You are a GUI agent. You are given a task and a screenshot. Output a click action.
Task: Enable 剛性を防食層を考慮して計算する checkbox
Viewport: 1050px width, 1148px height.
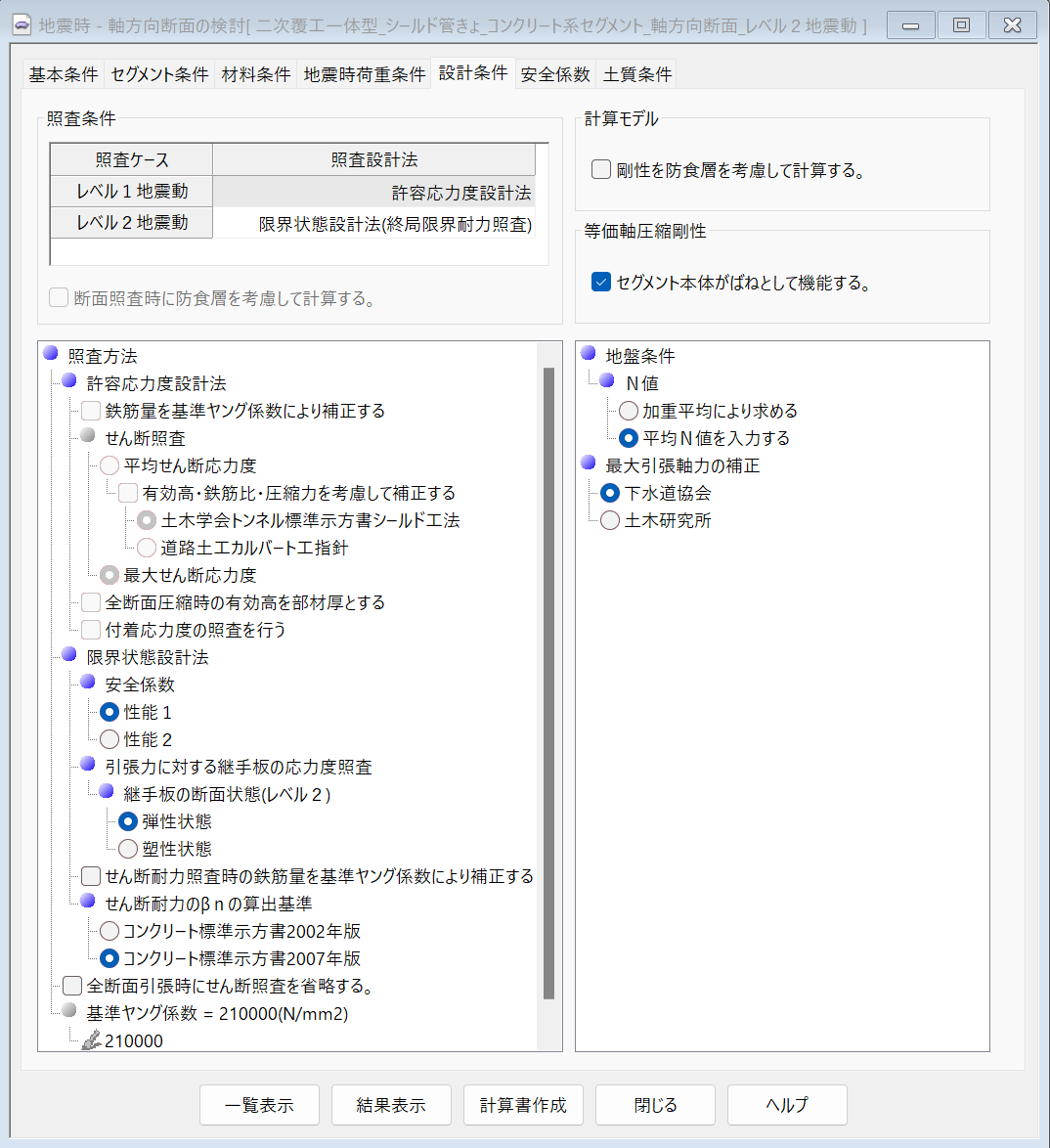point(601,170)
